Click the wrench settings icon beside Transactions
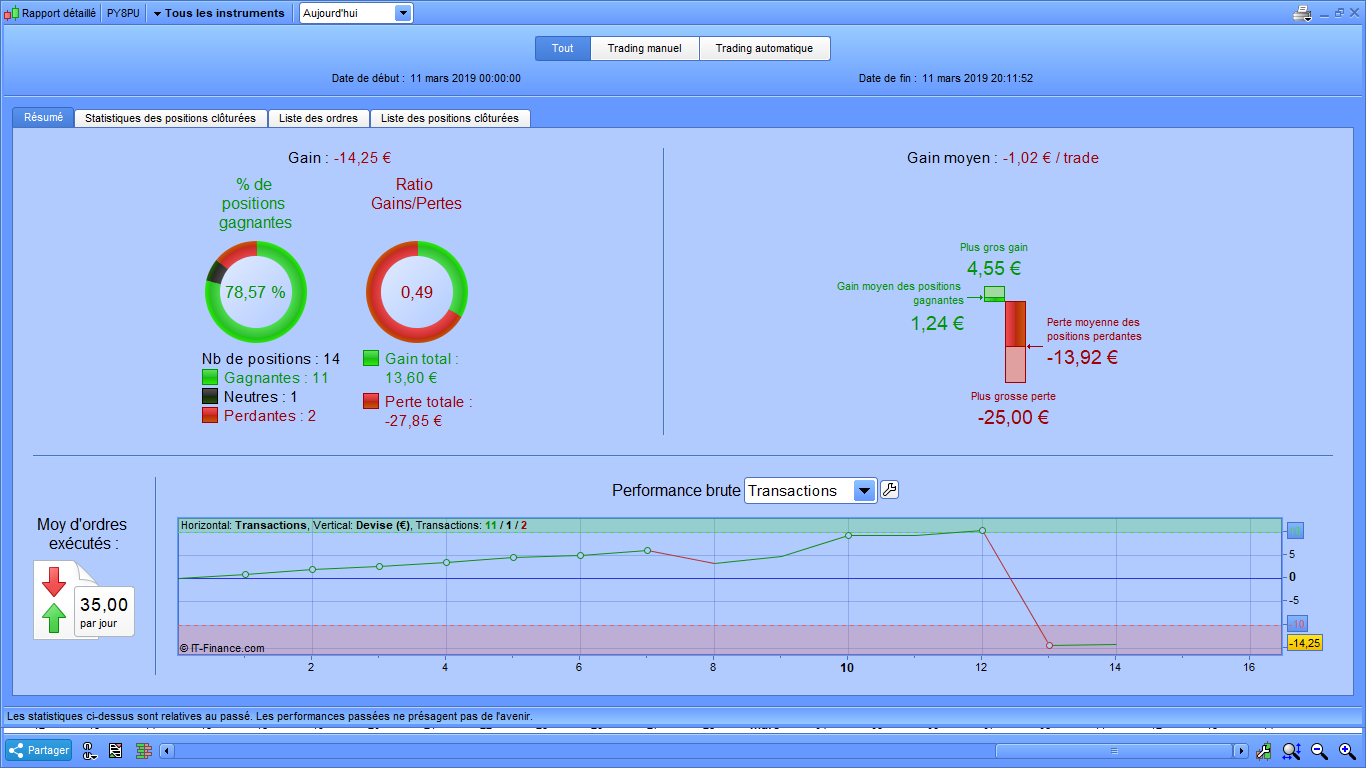This screenshot has width=1366, height=768. click(x=889, y=490)
